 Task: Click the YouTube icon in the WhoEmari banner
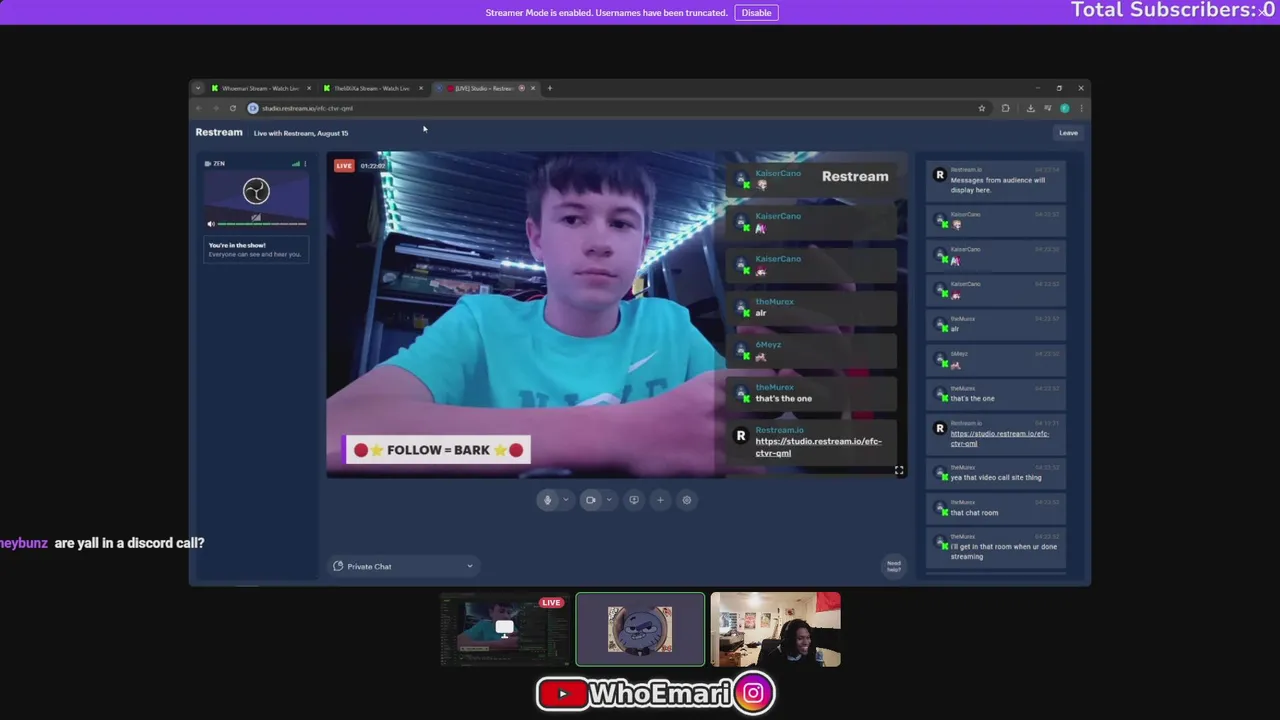[562, 693]
